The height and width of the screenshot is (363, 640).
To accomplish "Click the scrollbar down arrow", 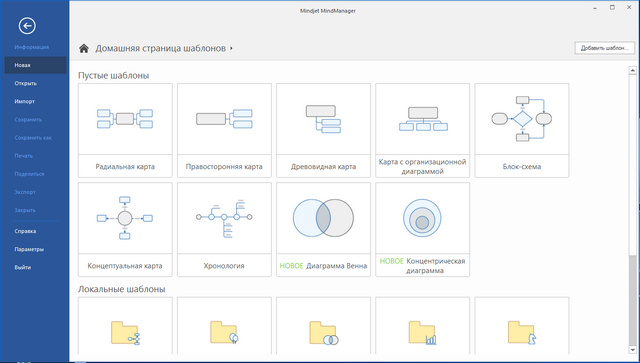I will [x=633, y=350].
